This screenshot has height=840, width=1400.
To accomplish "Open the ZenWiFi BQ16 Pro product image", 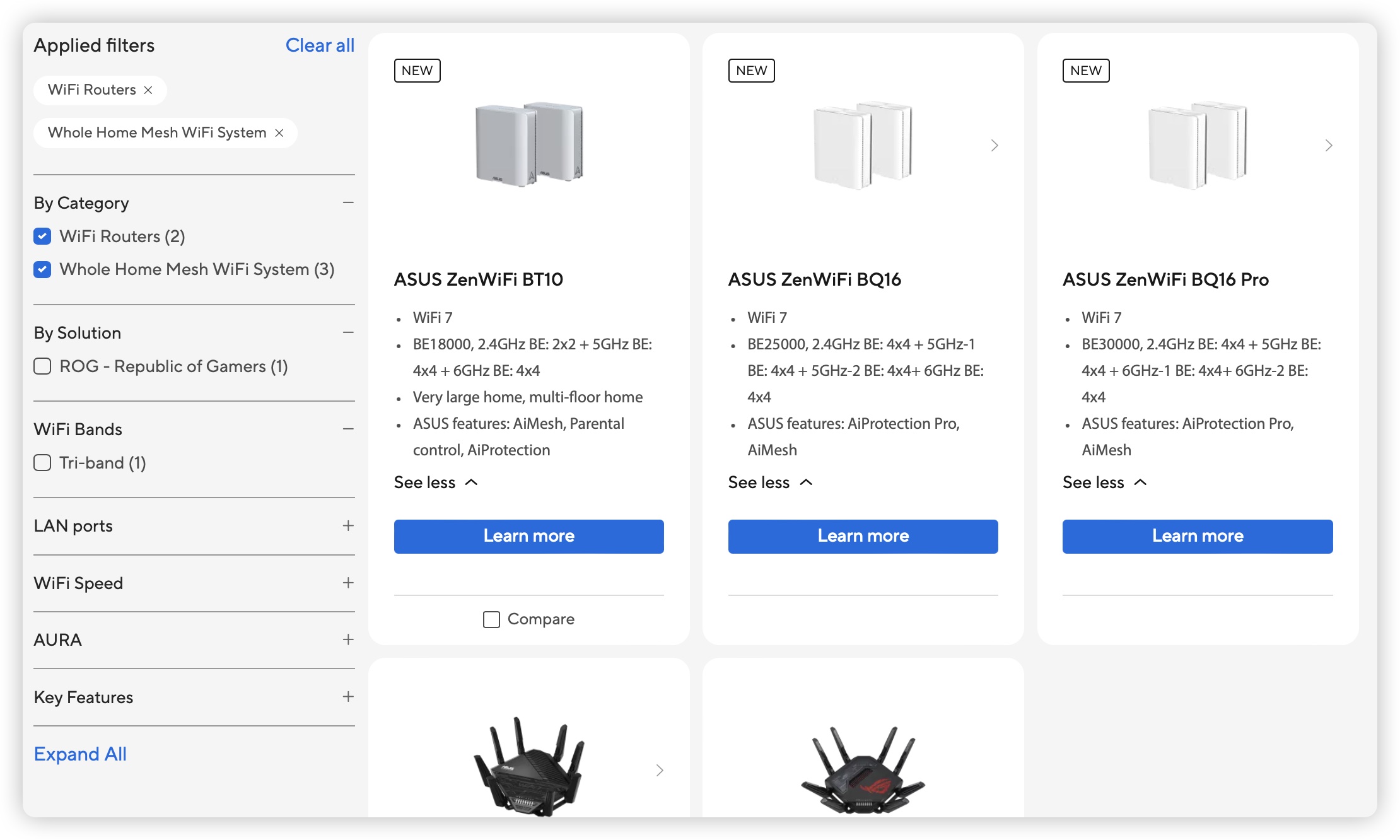I will pos(1198,144).
